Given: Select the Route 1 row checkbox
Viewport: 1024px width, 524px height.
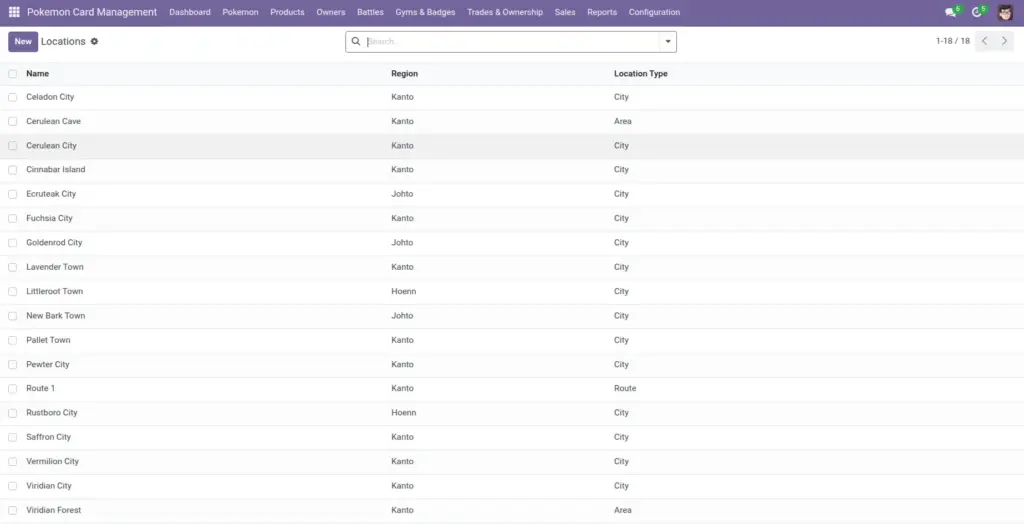Looking at the screenshot, I should point(12,389).
